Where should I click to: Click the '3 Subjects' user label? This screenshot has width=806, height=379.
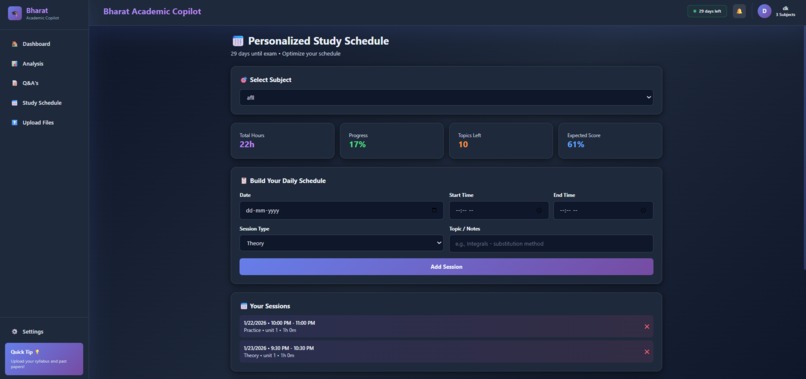(x=785, y=15)
